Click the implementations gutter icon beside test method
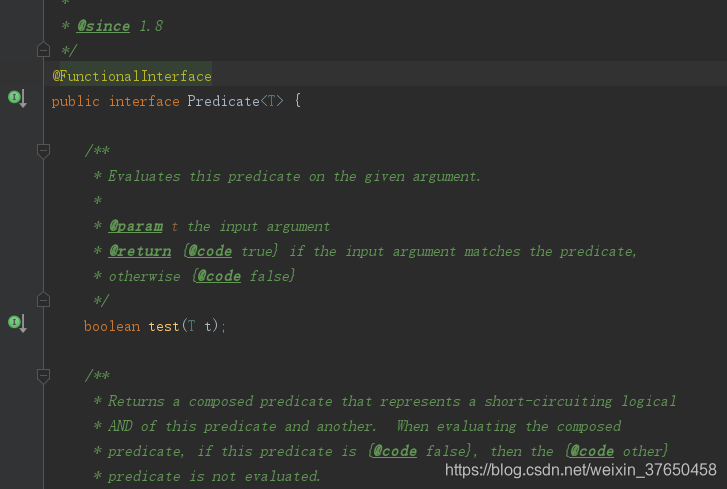The image size is (727, 489). [x=17, y=323]
